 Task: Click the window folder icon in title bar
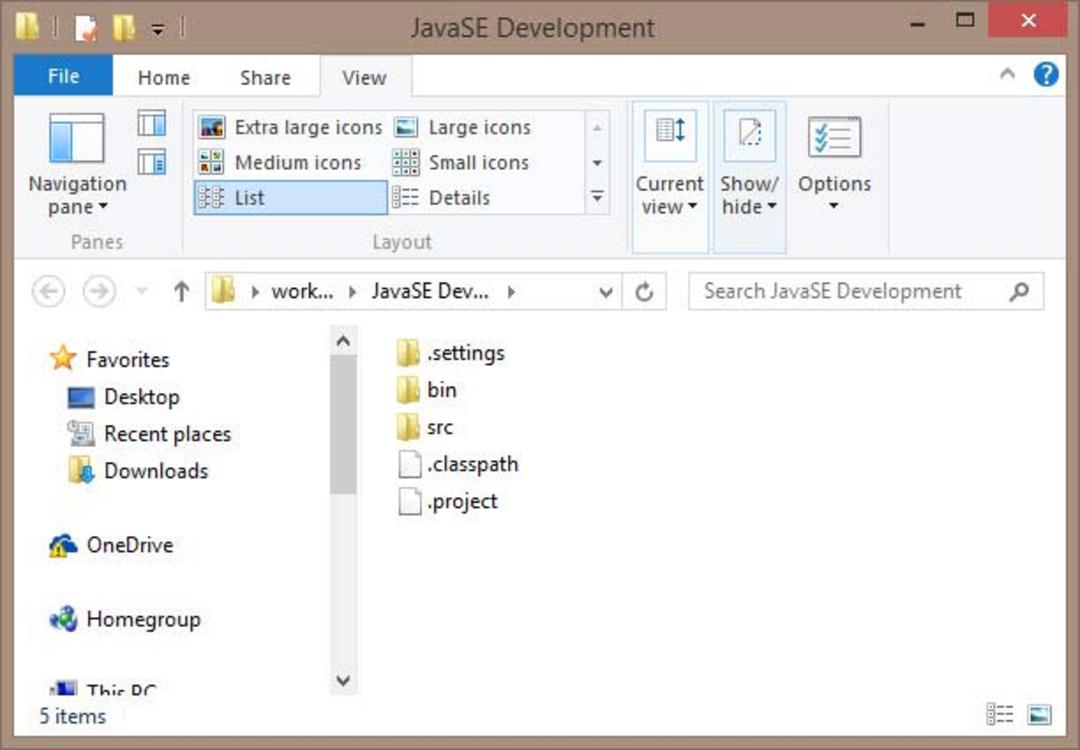point(28,28)
